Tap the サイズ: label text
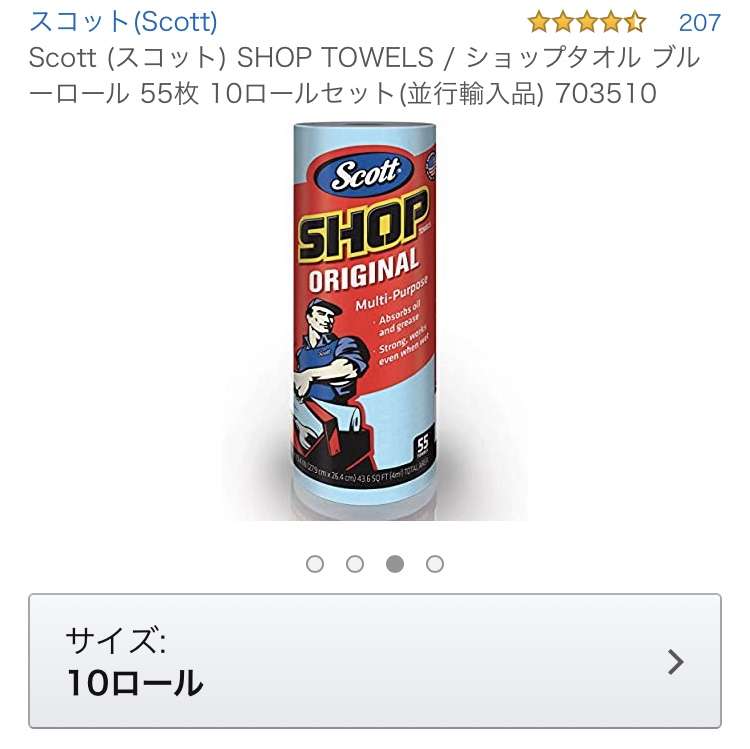Image resolution: width=750 pixels, height=749 pixels. (x=116, y=641)
